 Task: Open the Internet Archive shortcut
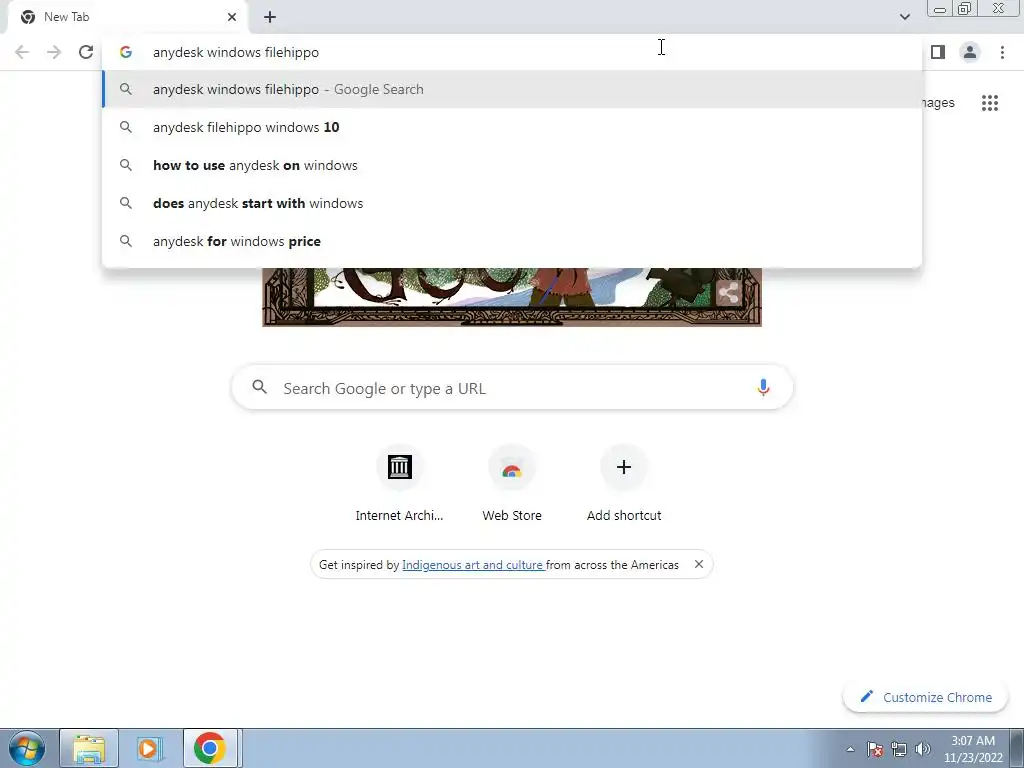point(400,484)
